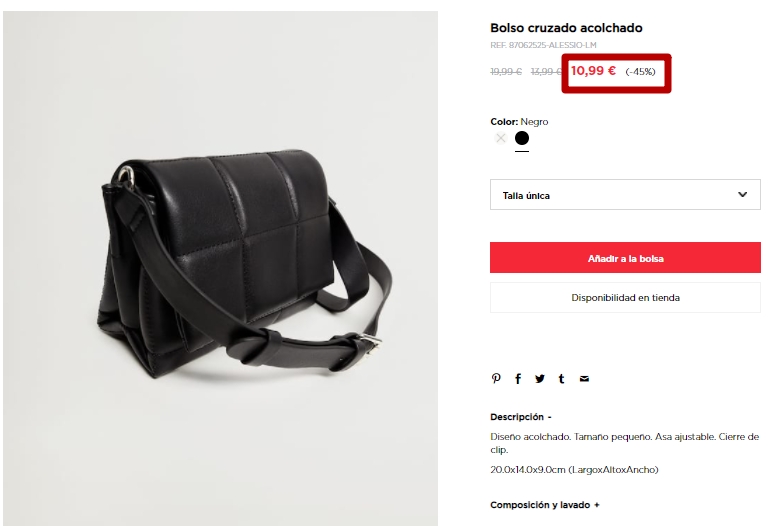The width and height of the screenshot is (773, 526).
Task: Share the product on Tumblr
Action: click(x=561, y=379)
